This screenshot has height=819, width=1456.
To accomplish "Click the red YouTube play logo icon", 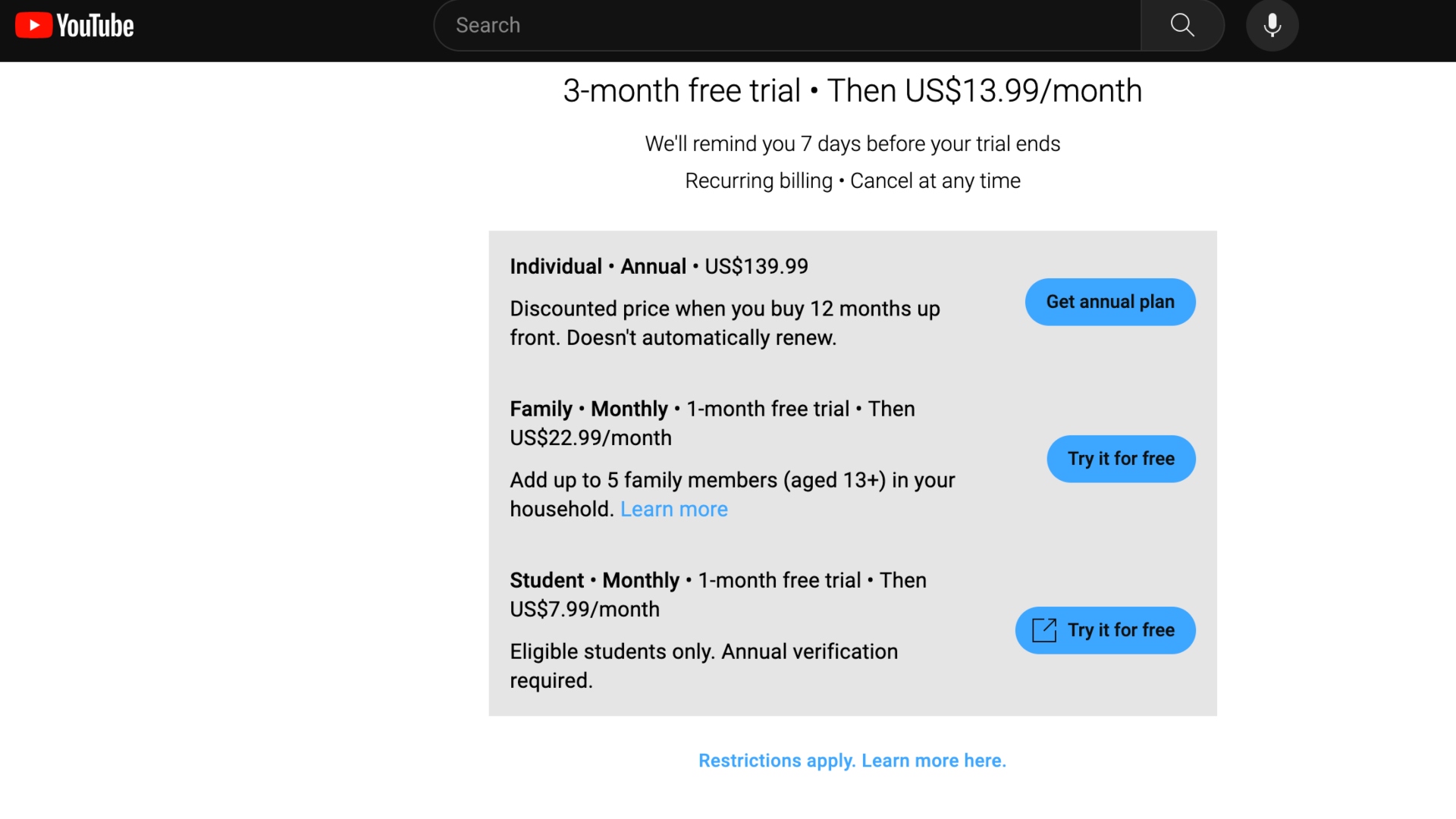I will (x=33, y=25).
